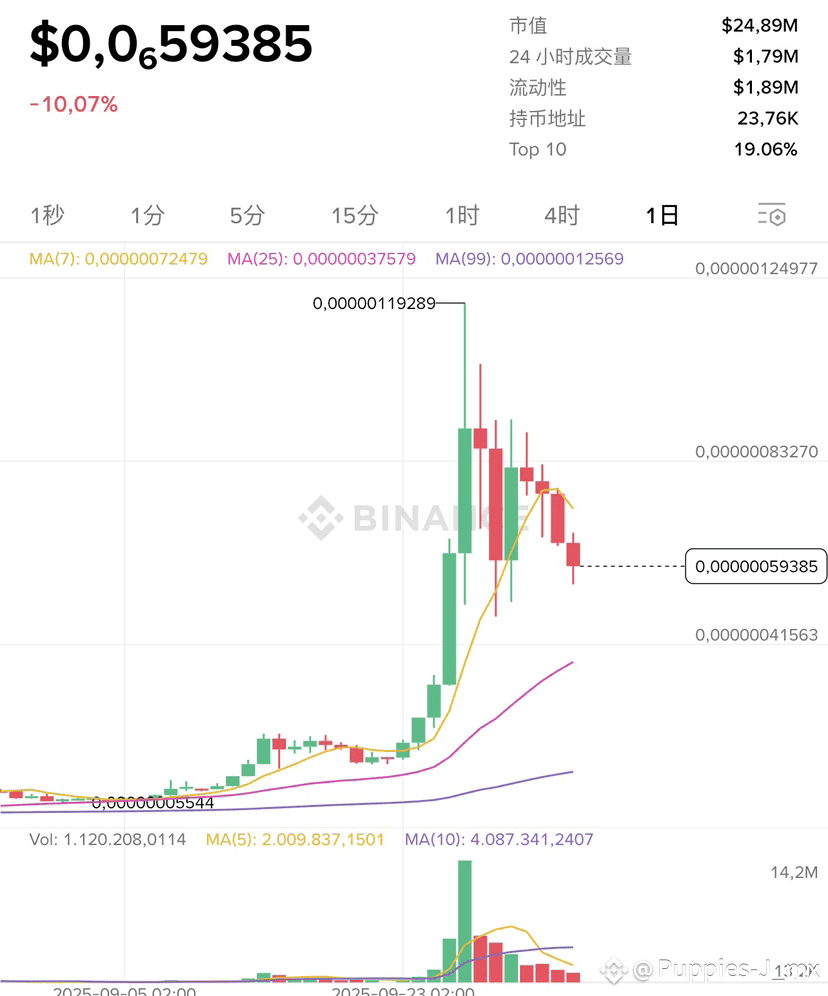Click the MA(99) indicator label
Screen dimensions: 828x996
coord(530,259)
